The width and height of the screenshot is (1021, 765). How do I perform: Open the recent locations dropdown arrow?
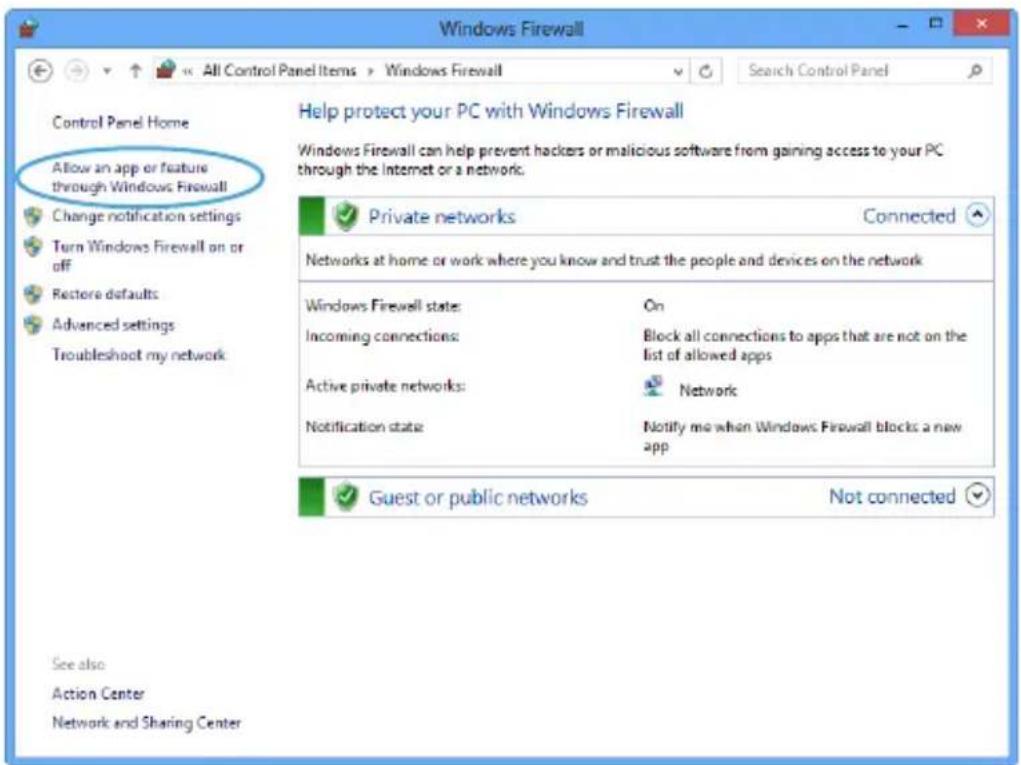tap(107, 71)
